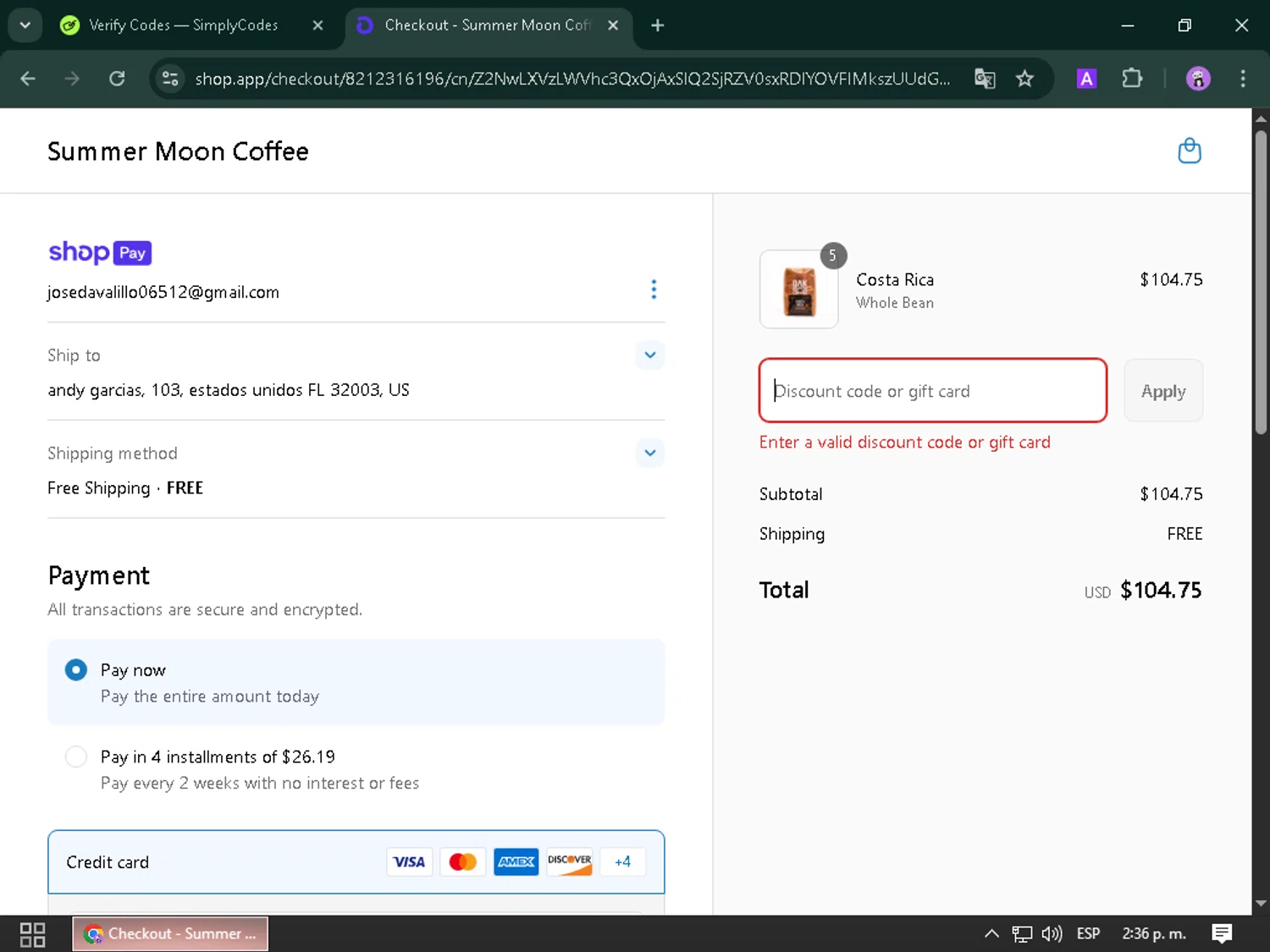Open clock showing 2:36 p. m.

(x=1154, y=934)
